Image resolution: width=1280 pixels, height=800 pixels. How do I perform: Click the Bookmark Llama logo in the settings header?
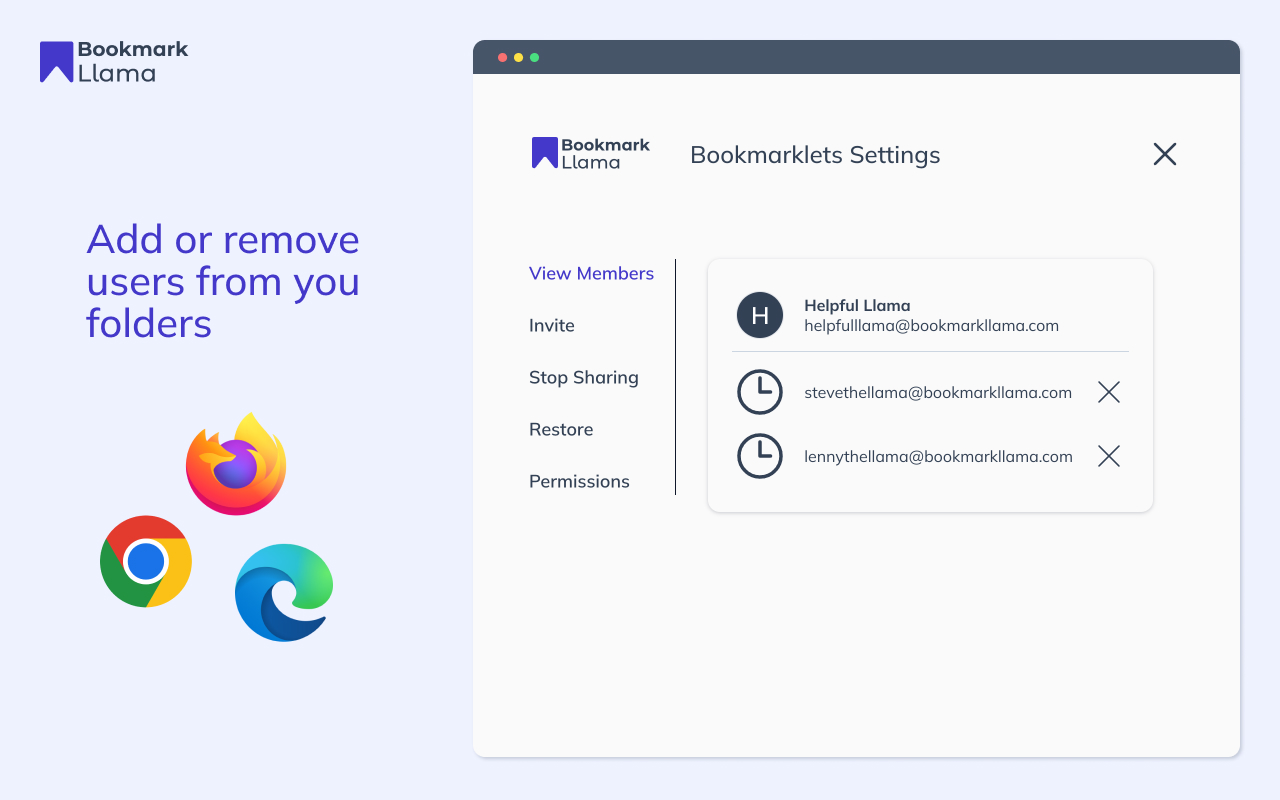click(x=591, y=153)
